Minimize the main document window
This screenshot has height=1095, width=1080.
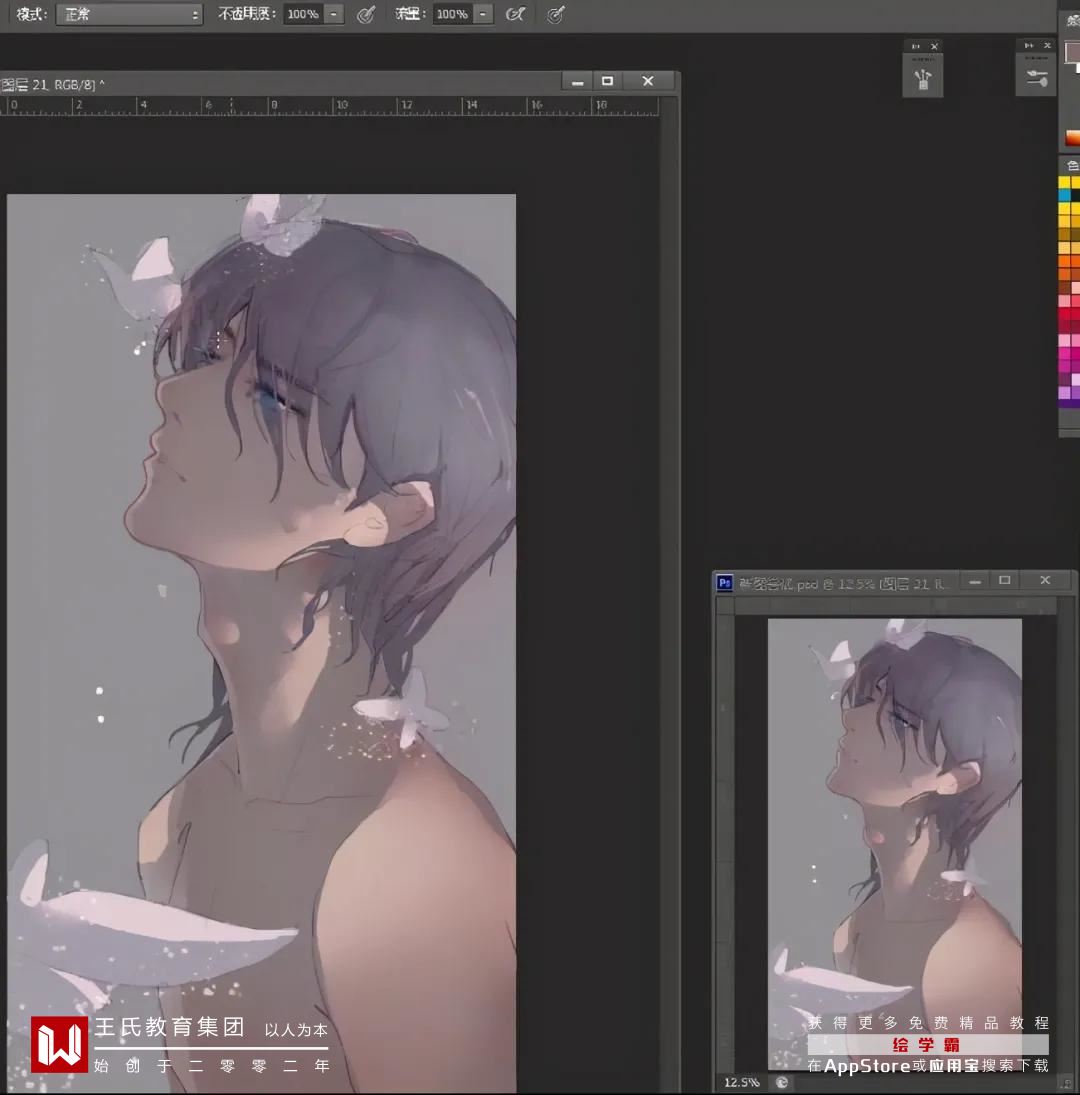pyautogui.click(x=577, y=82)
